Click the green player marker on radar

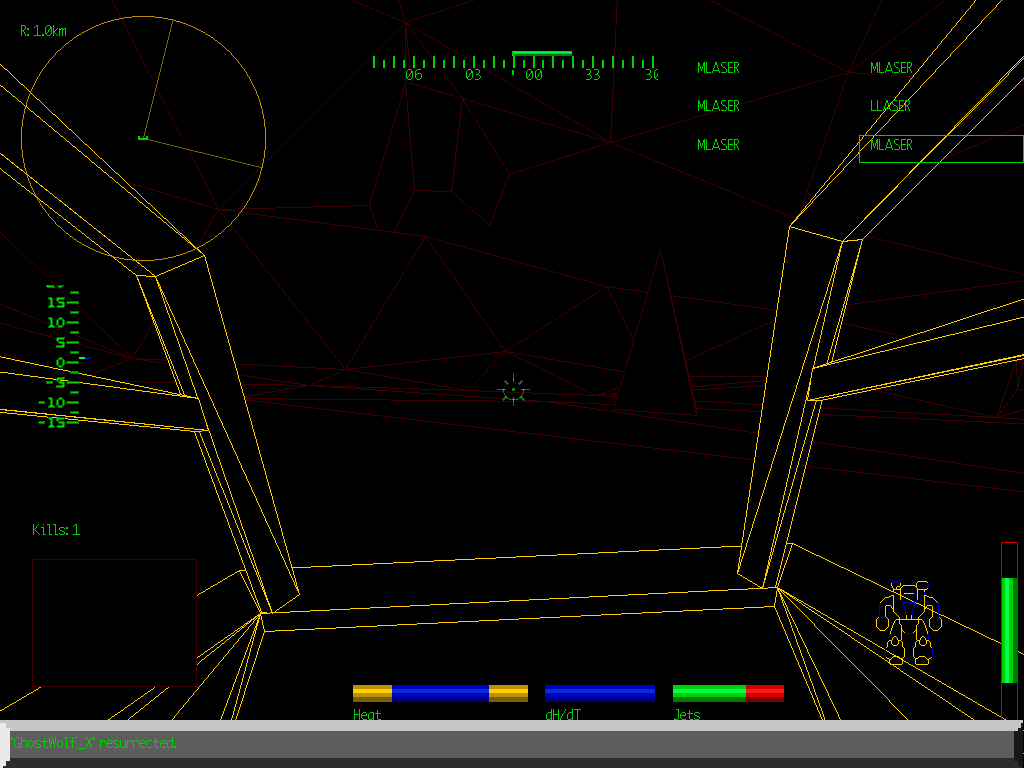143,137
